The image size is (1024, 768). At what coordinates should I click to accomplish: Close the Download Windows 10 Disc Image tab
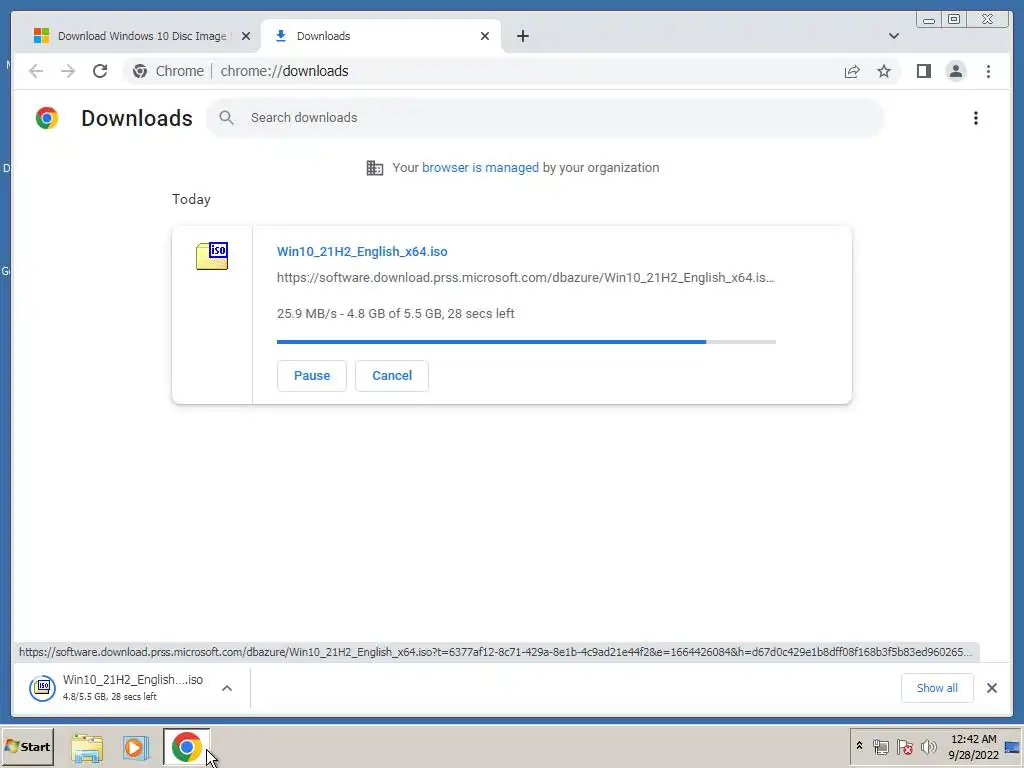coord(246,36)
